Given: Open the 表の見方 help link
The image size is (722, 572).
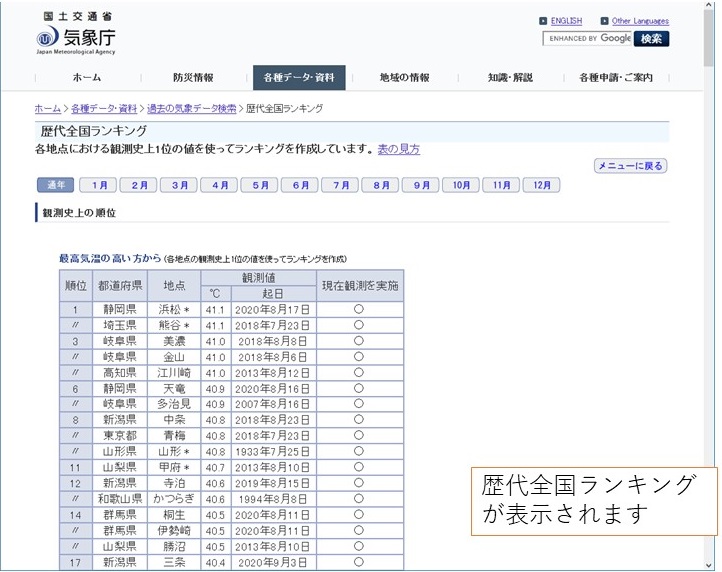Looking at the screenshot, I should point(399,149).
